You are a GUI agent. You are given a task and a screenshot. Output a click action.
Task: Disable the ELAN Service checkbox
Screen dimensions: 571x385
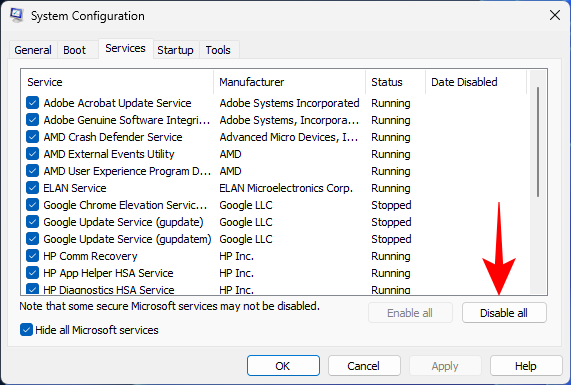coord(32,188)
